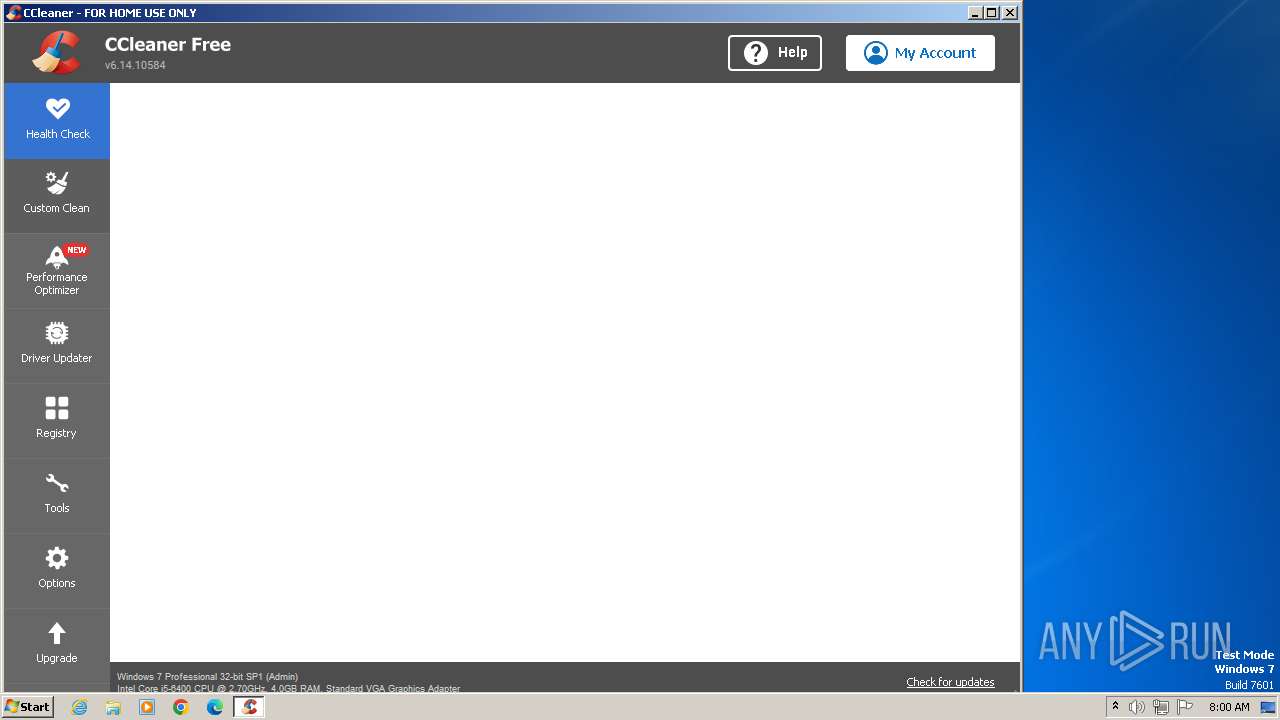The image size is (1280, 720).
Task: Minimize the CCleaner window
Action: [975, 13]
